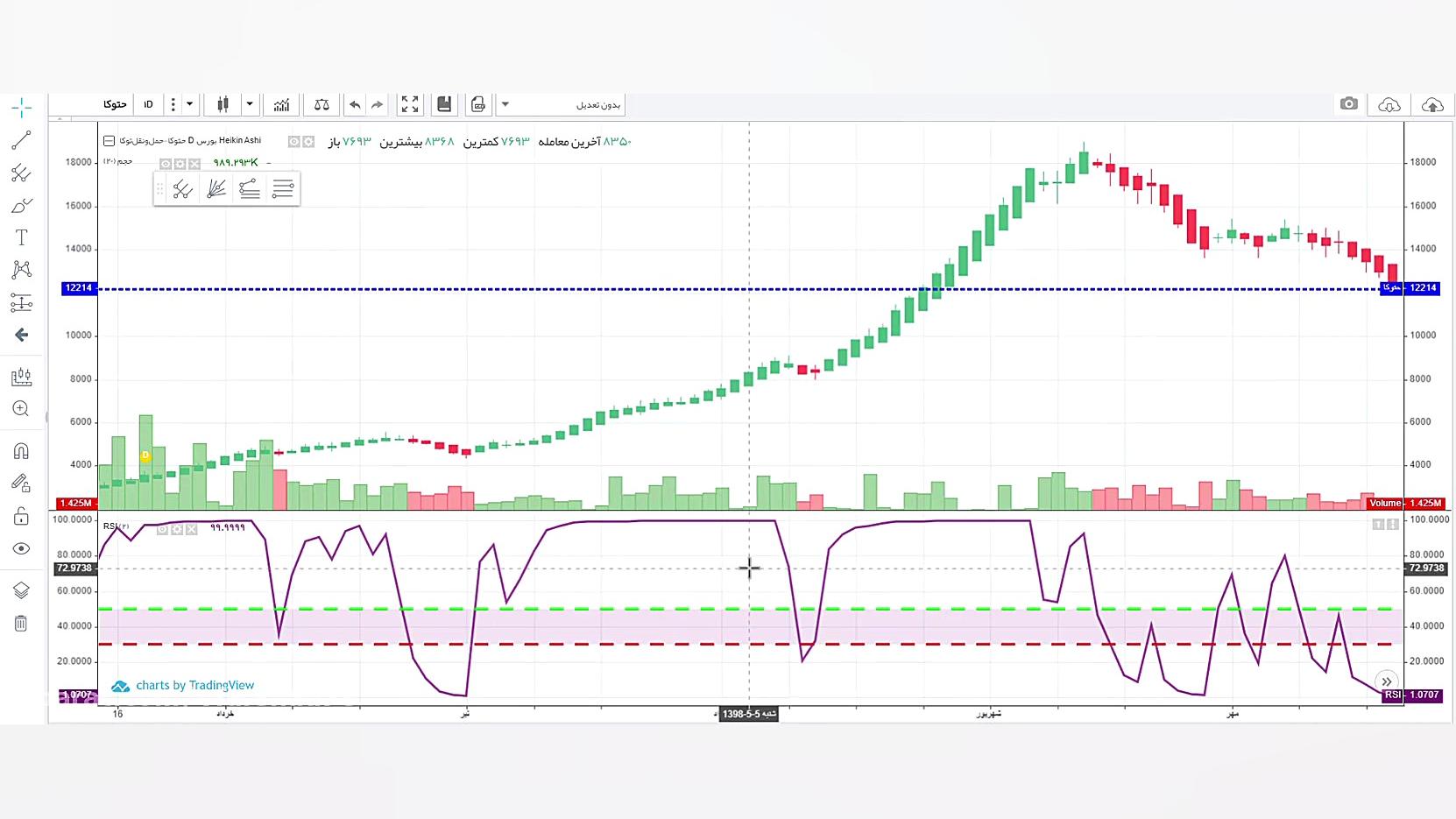
Task: Click the trash icon to remove drawings
Action: tap(21, 624)
